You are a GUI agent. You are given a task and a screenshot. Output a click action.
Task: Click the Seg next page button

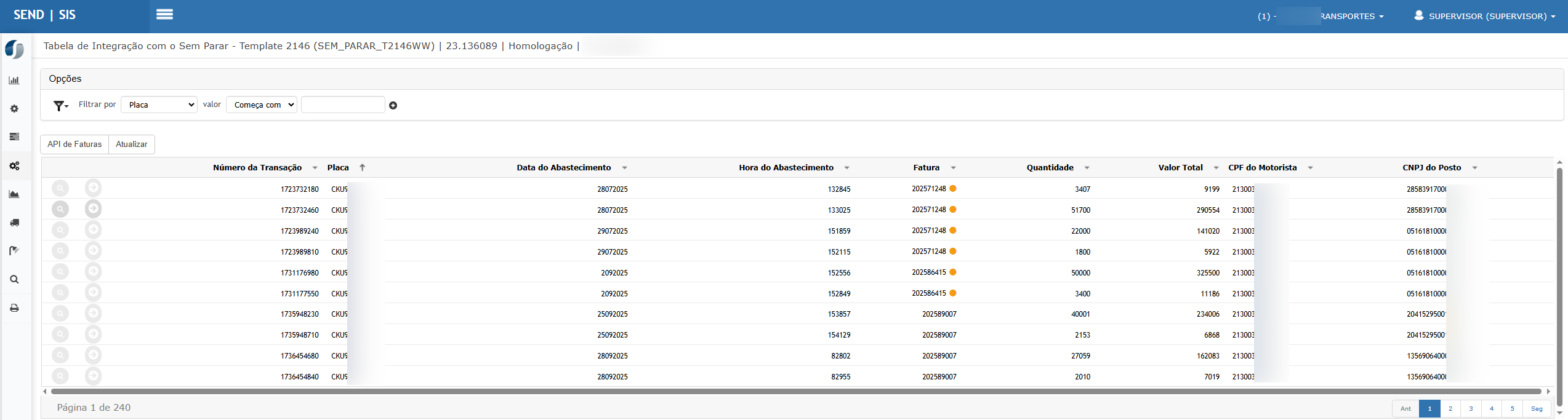1537,409
